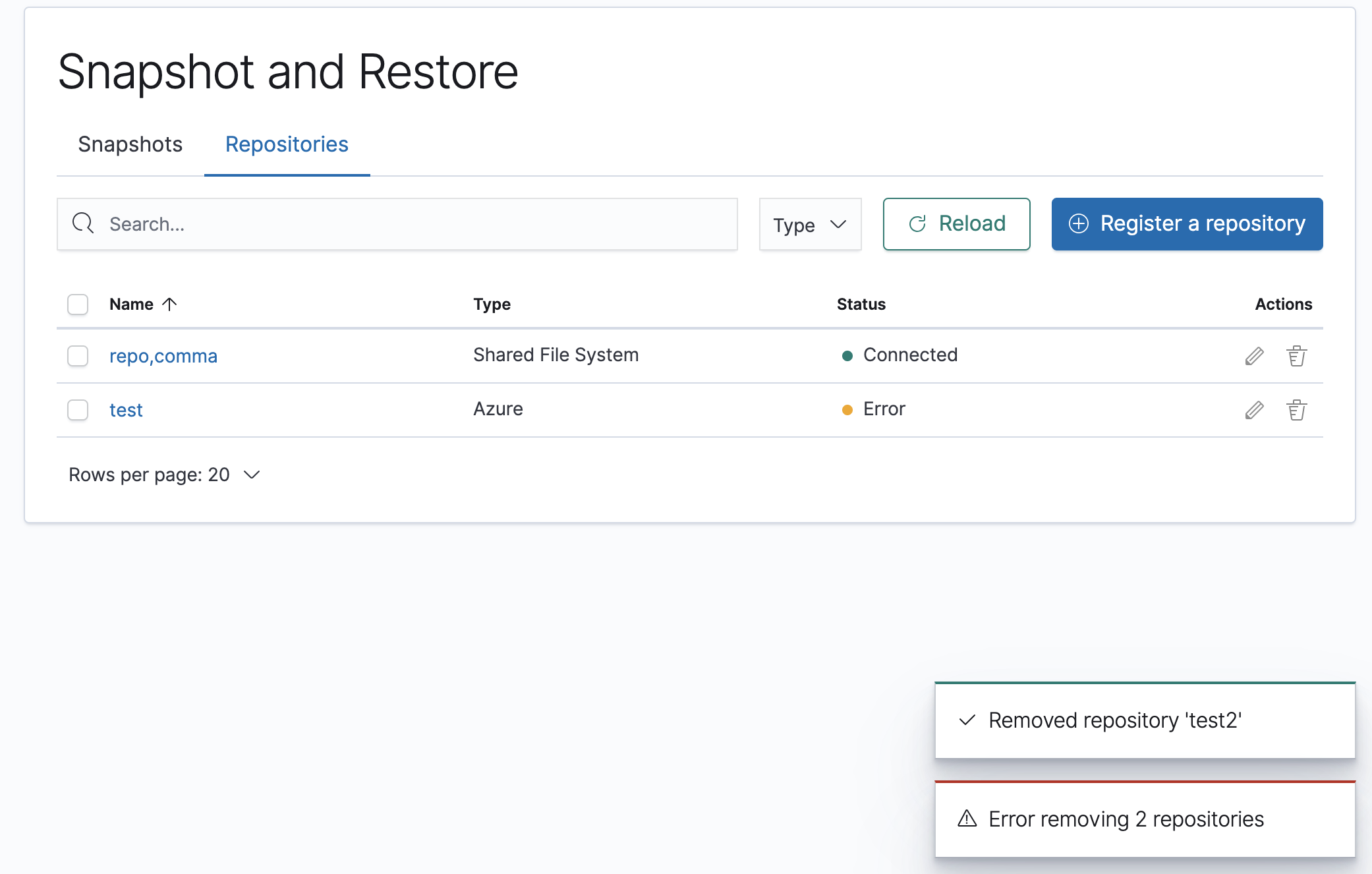Select the Repositories tab
This screenshot has height=874, width=1372.
[x=287, y=144]
